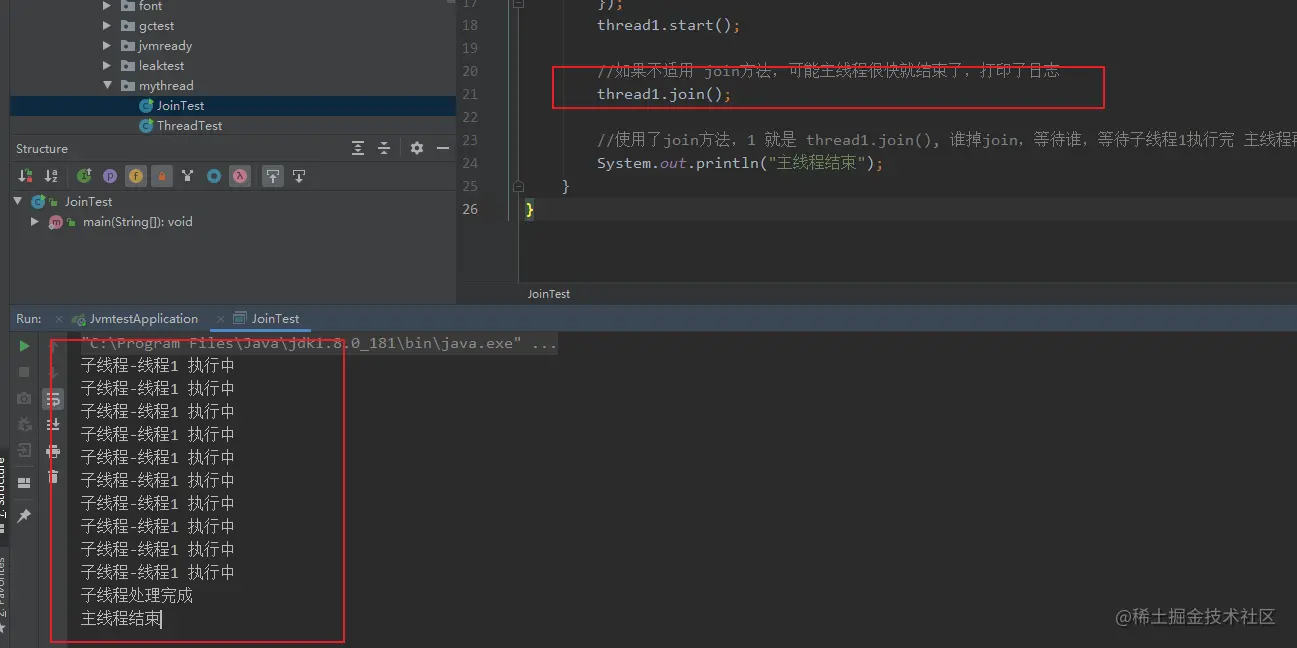Enable Autoscroll from Source in Structure
Screen dimensions: 1297x648
(298, 176)
